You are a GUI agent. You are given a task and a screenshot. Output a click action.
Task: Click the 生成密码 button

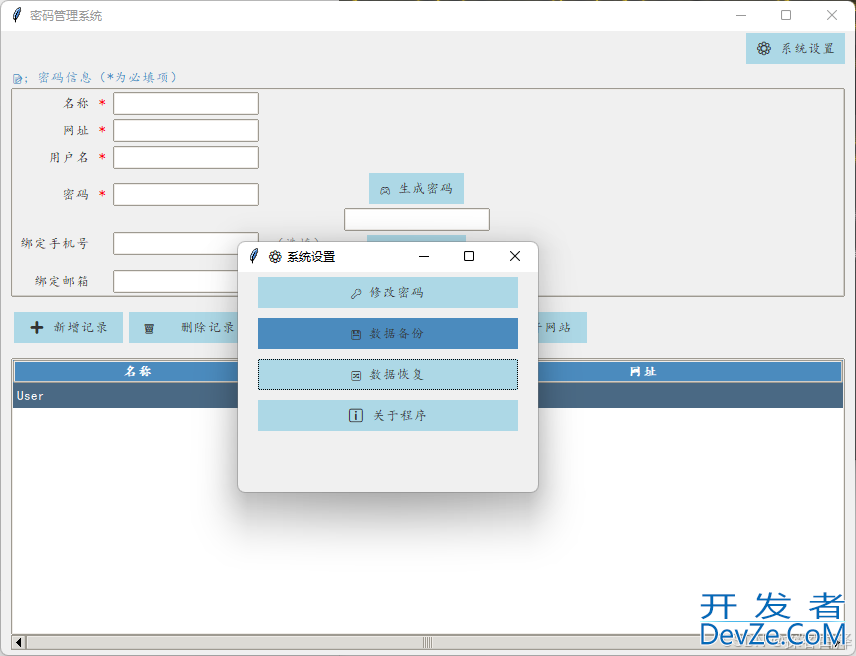coord(416,188)
